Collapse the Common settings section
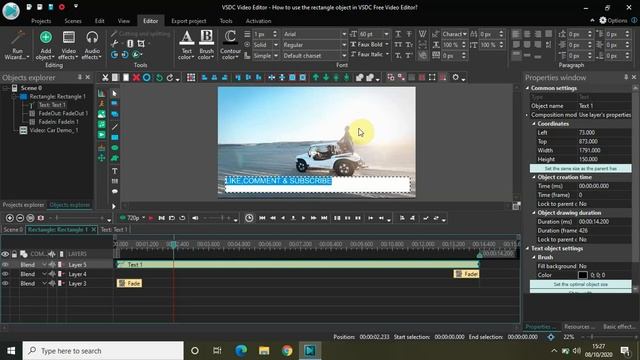This screenshot has width=640, height=360. (x=527, y=88)
